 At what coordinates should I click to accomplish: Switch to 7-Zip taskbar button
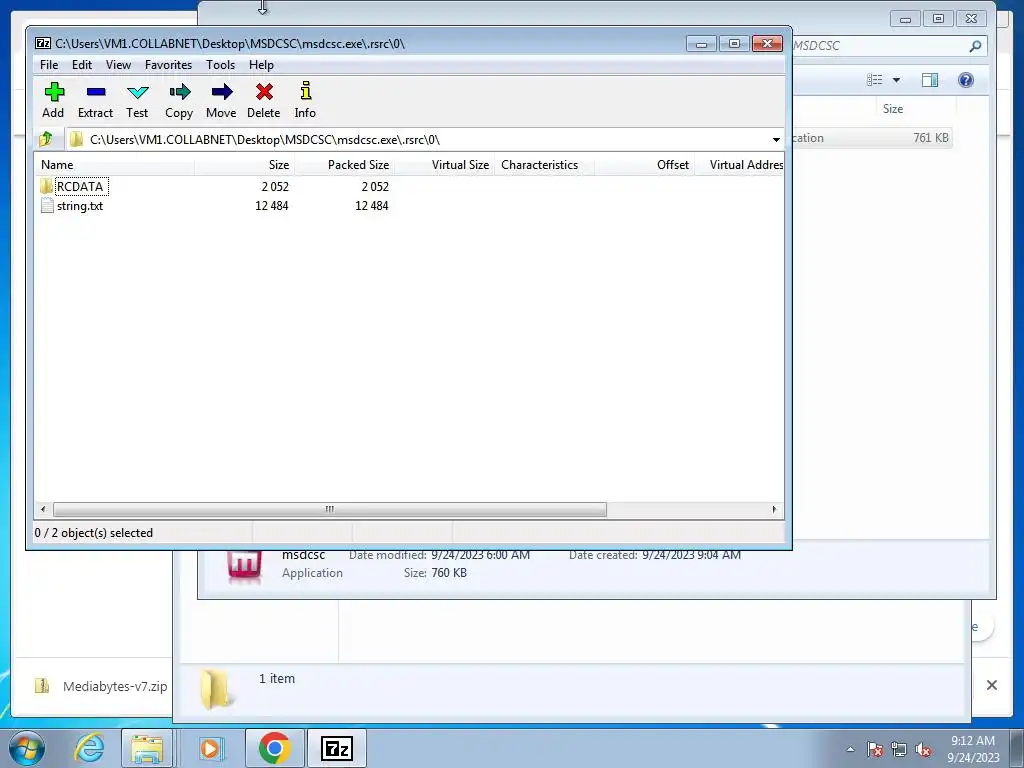[x=337, y=748]
